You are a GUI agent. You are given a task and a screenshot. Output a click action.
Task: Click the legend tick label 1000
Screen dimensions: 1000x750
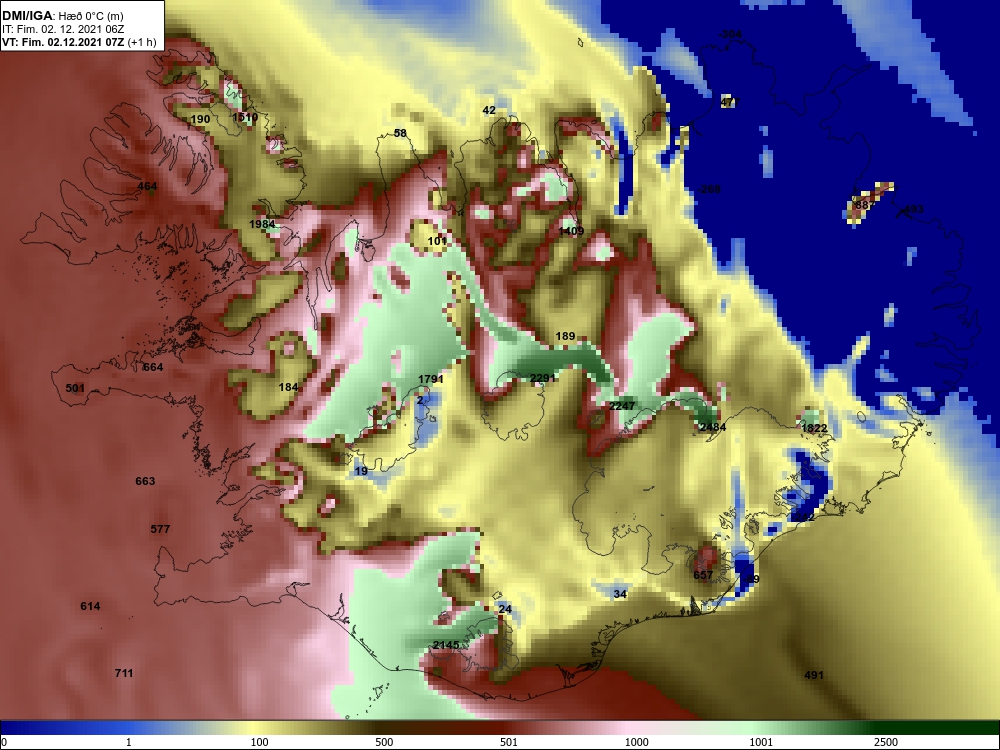636,742
